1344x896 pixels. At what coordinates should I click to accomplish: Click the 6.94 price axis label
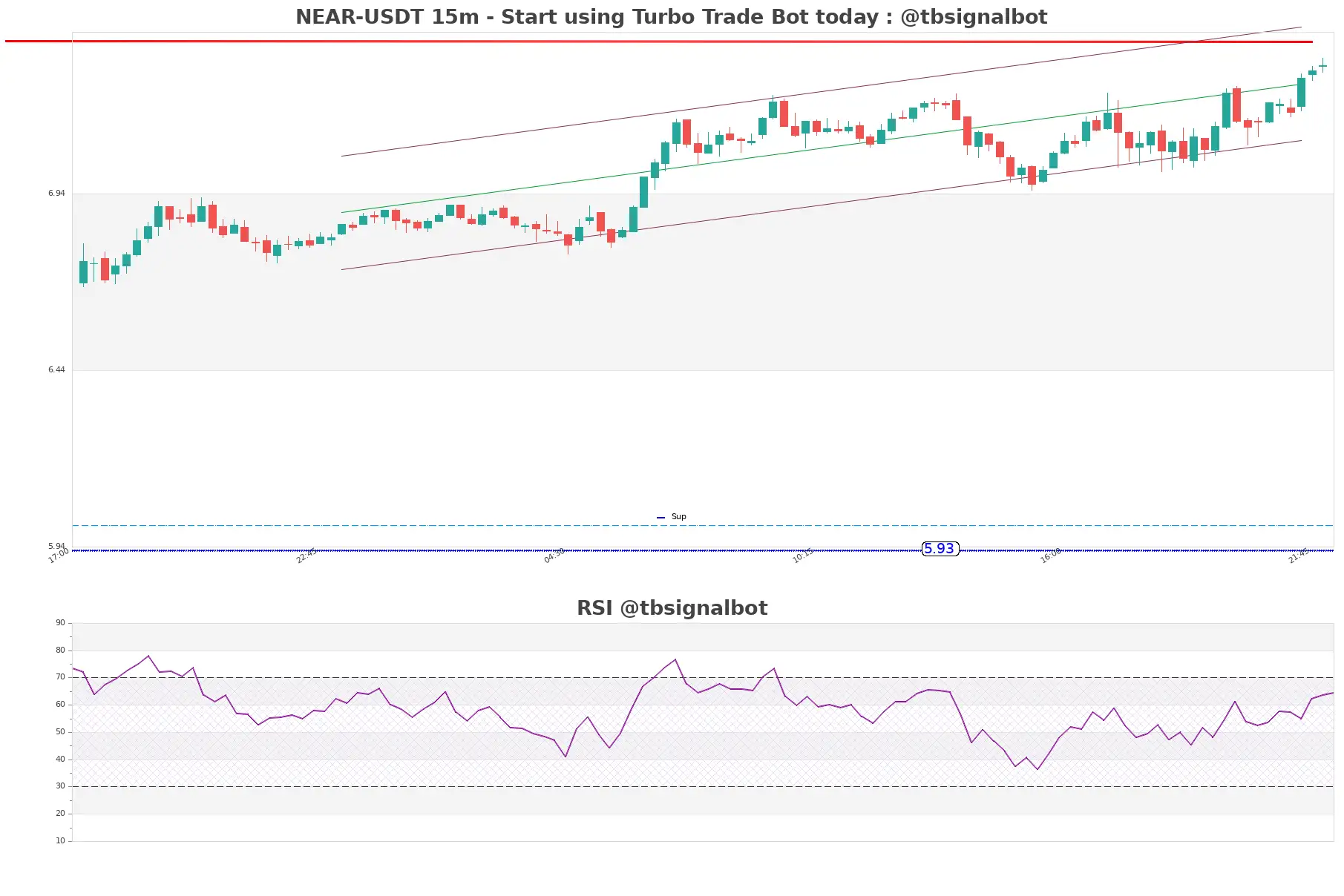(x=56, y=193)
